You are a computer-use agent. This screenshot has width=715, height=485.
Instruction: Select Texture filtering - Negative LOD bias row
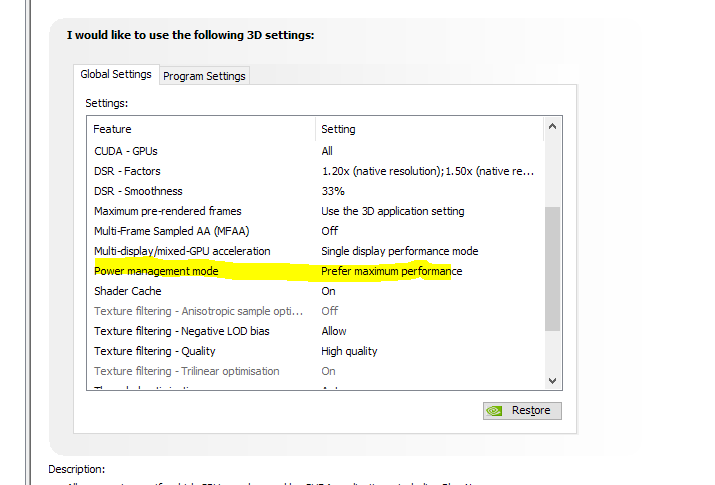pyautogui.click(x=316, y=331)
